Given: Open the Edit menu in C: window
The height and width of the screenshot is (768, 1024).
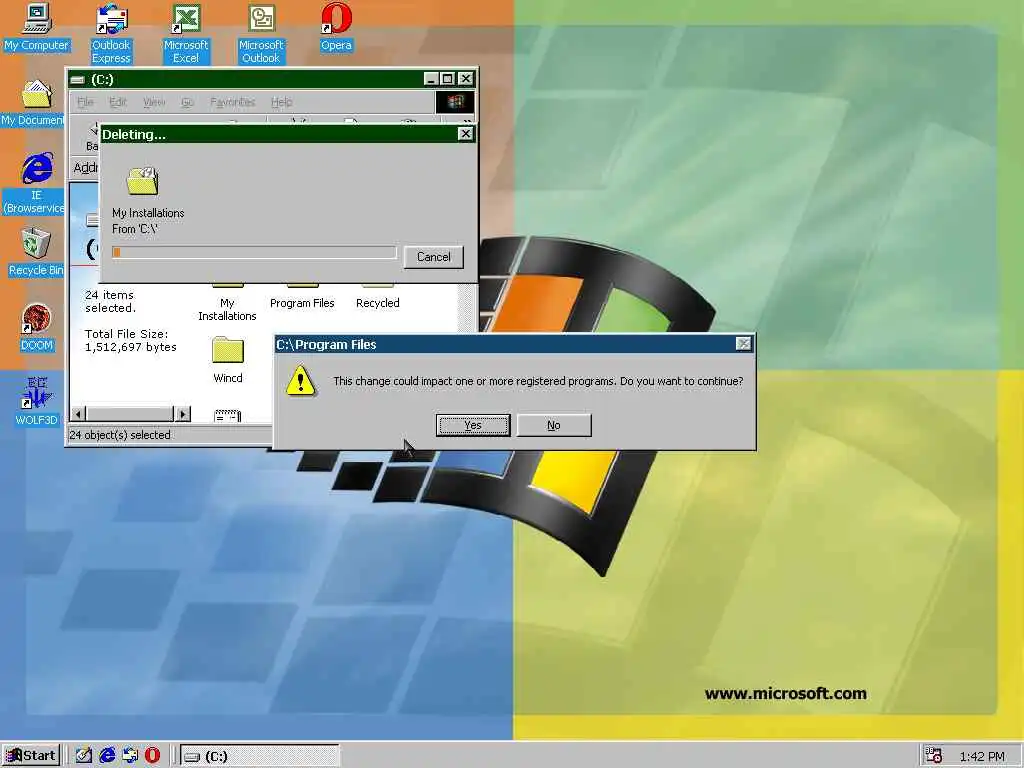Looking at the screenshot, I should [x=118, y=102].
